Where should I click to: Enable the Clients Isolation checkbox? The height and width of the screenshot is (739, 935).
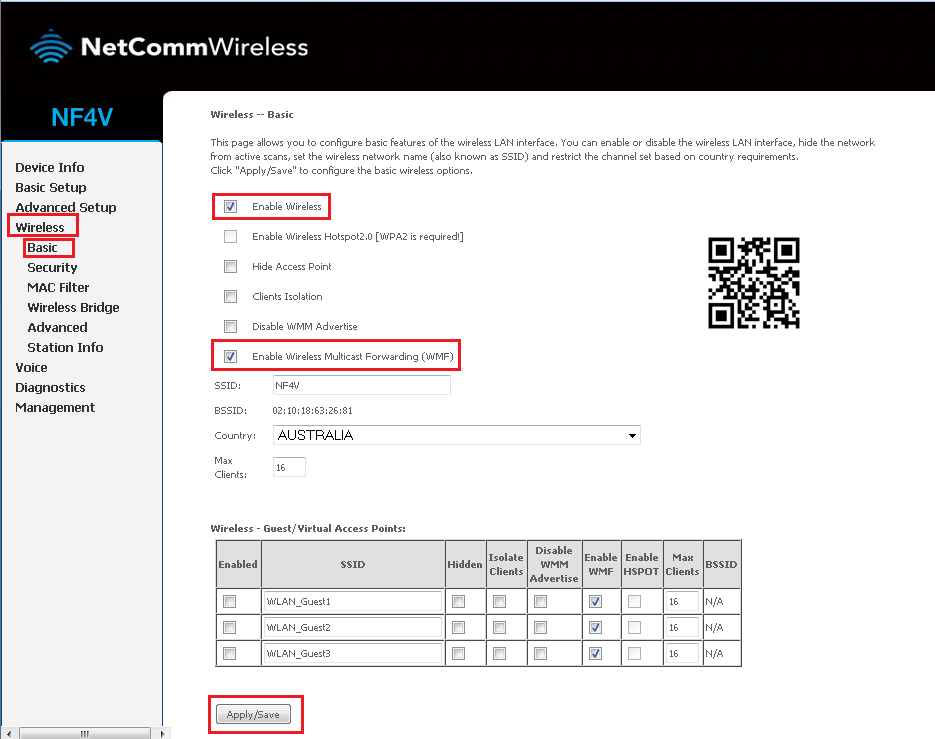[230, 296]
